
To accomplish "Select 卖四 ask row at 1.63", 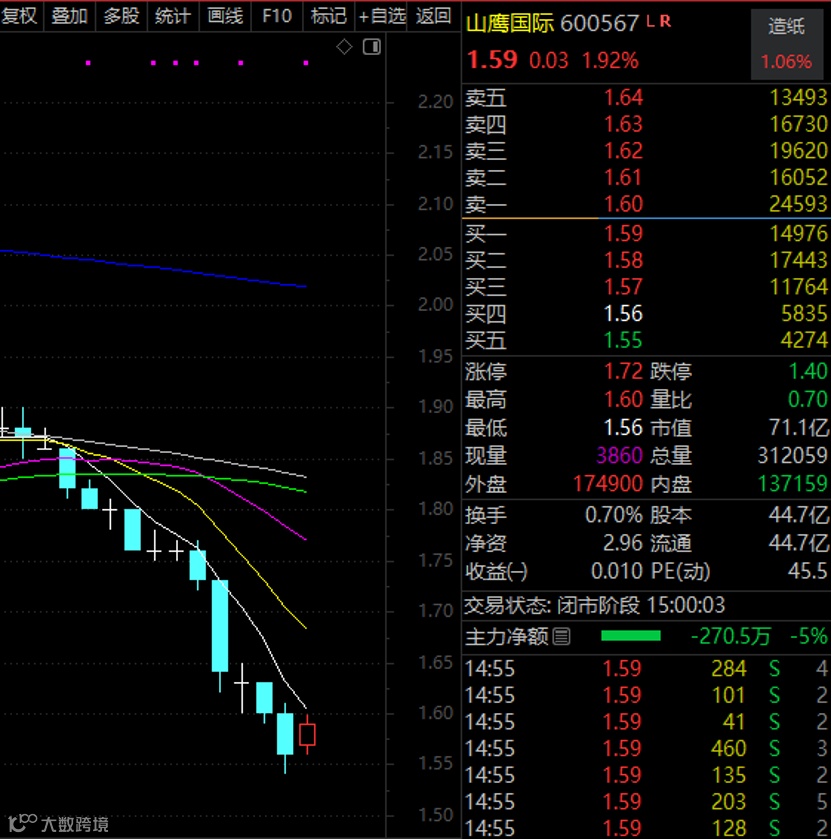I will 646,124.
